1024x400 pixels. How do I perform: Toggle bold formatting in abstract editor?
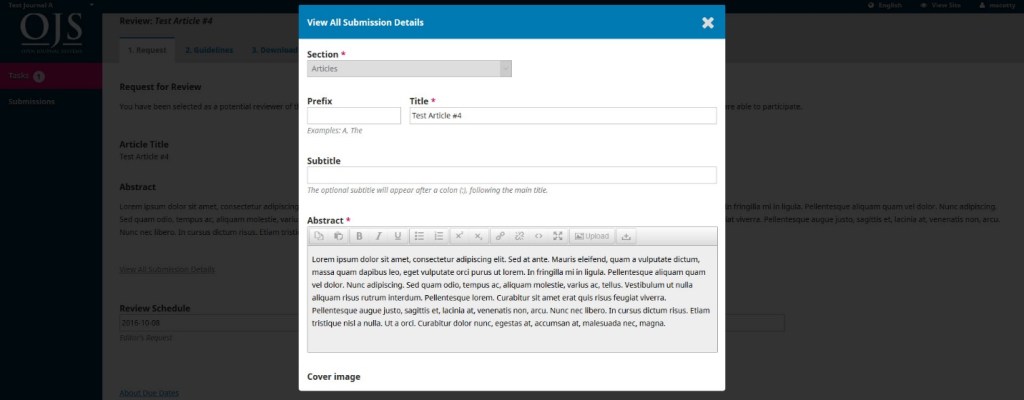(x=359, y=236)
